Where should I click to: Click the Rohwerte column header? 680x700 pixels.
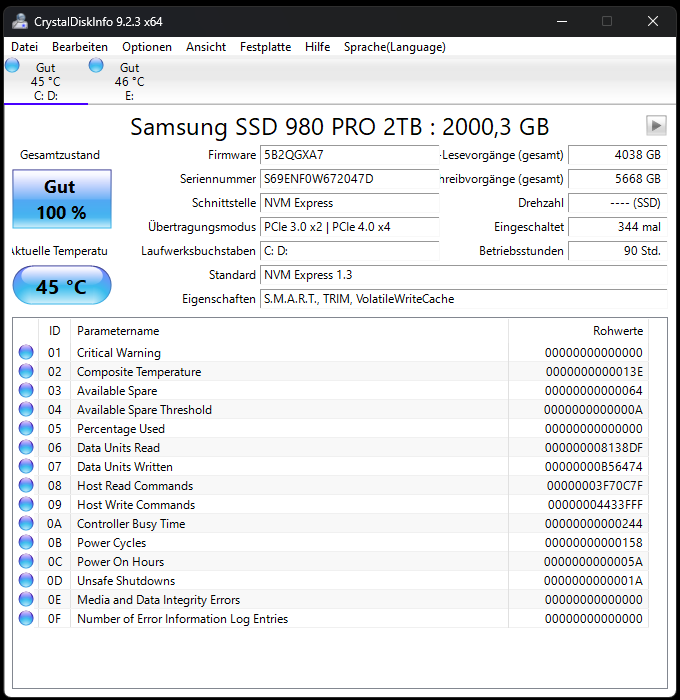(578, 331)
